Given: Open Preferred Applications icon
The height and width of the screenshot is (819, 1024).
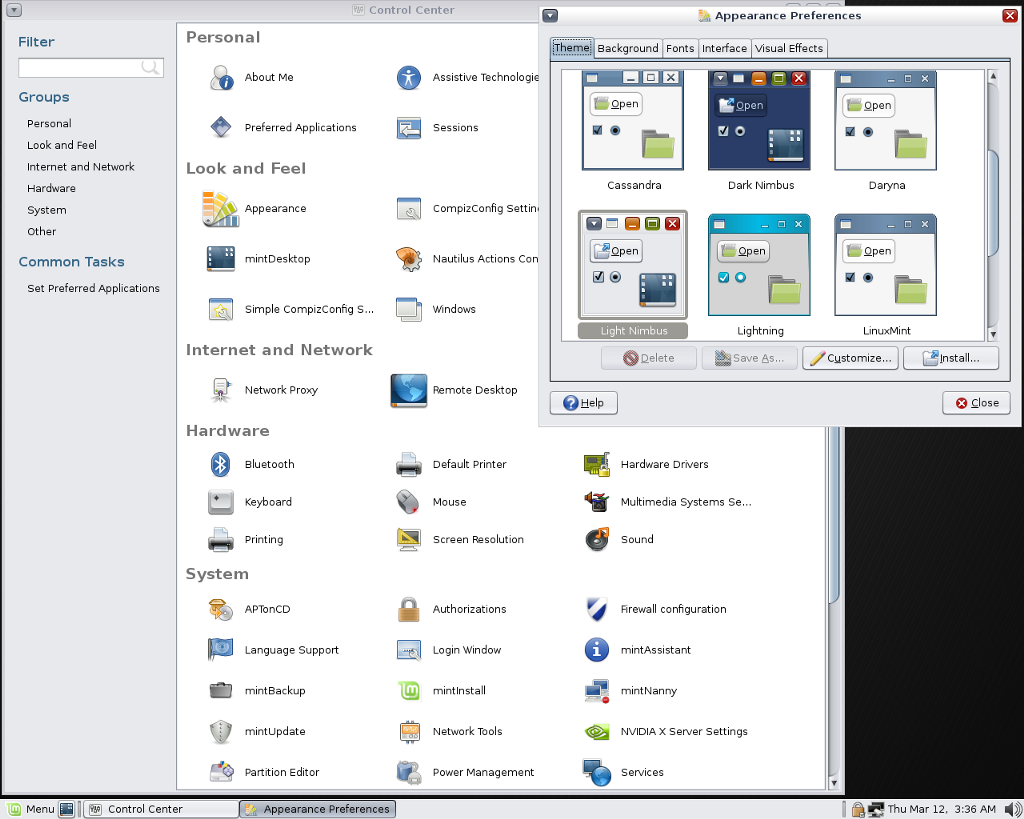Looking at the screenshot, I should coord(221,127).
